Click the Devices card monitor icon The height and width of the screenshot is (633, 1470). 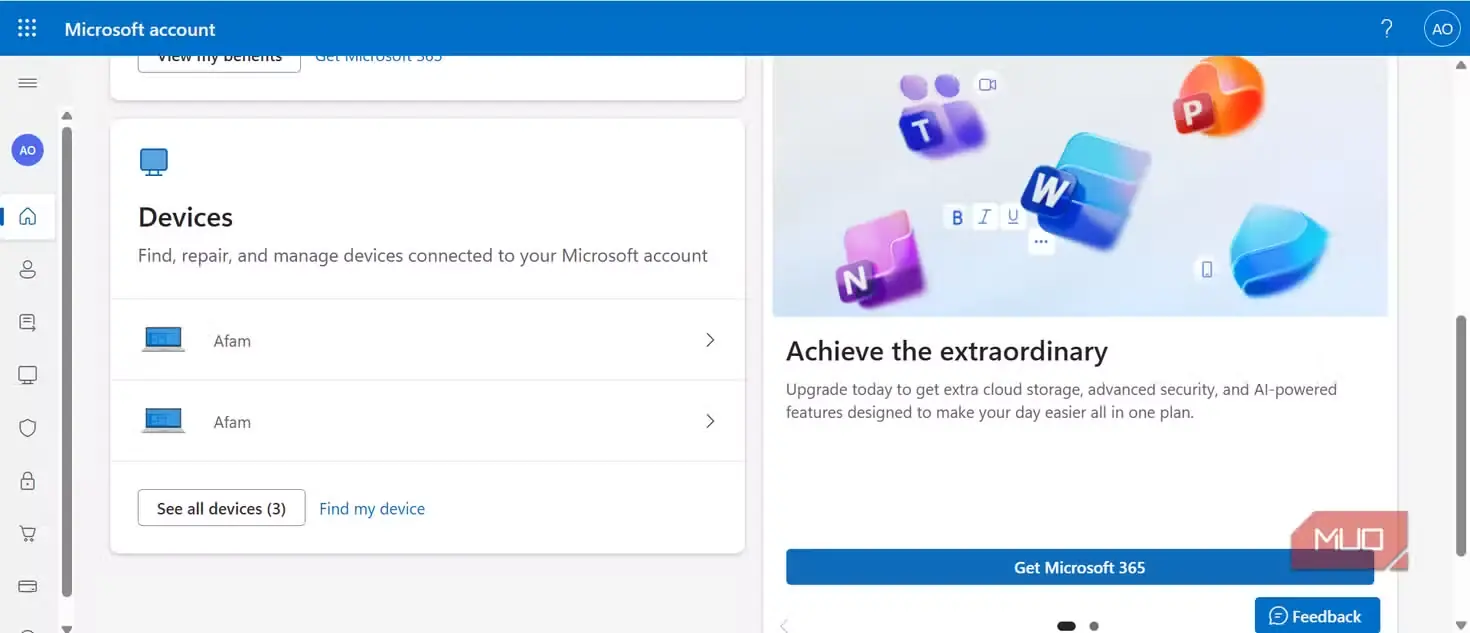pyautogui.click(x=154, y=162)
